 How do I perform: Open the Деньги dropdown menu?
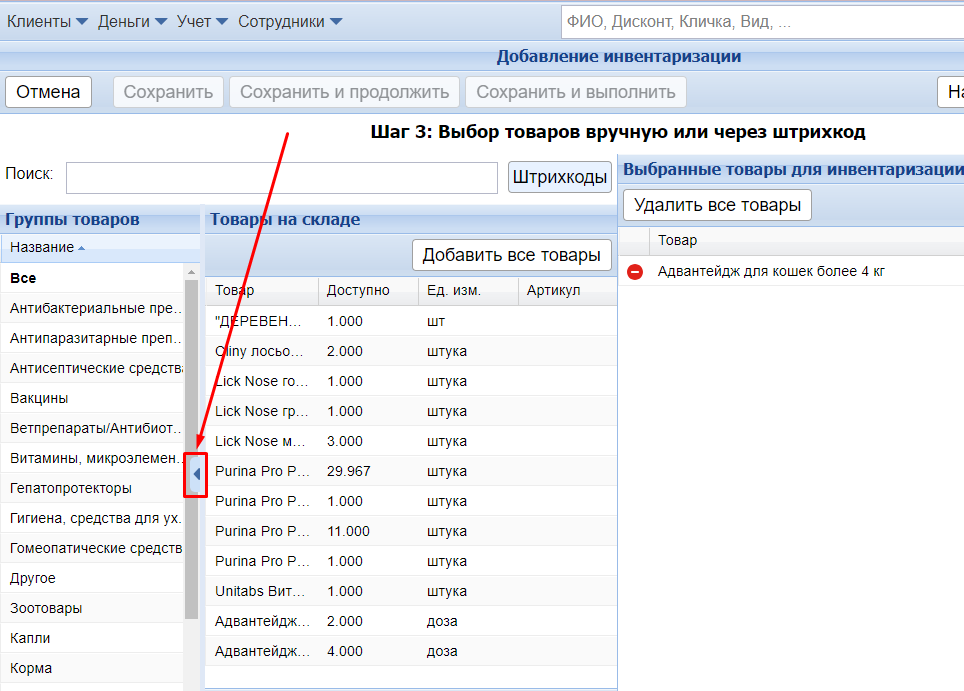pyautogui.click(x=132, y=21)
